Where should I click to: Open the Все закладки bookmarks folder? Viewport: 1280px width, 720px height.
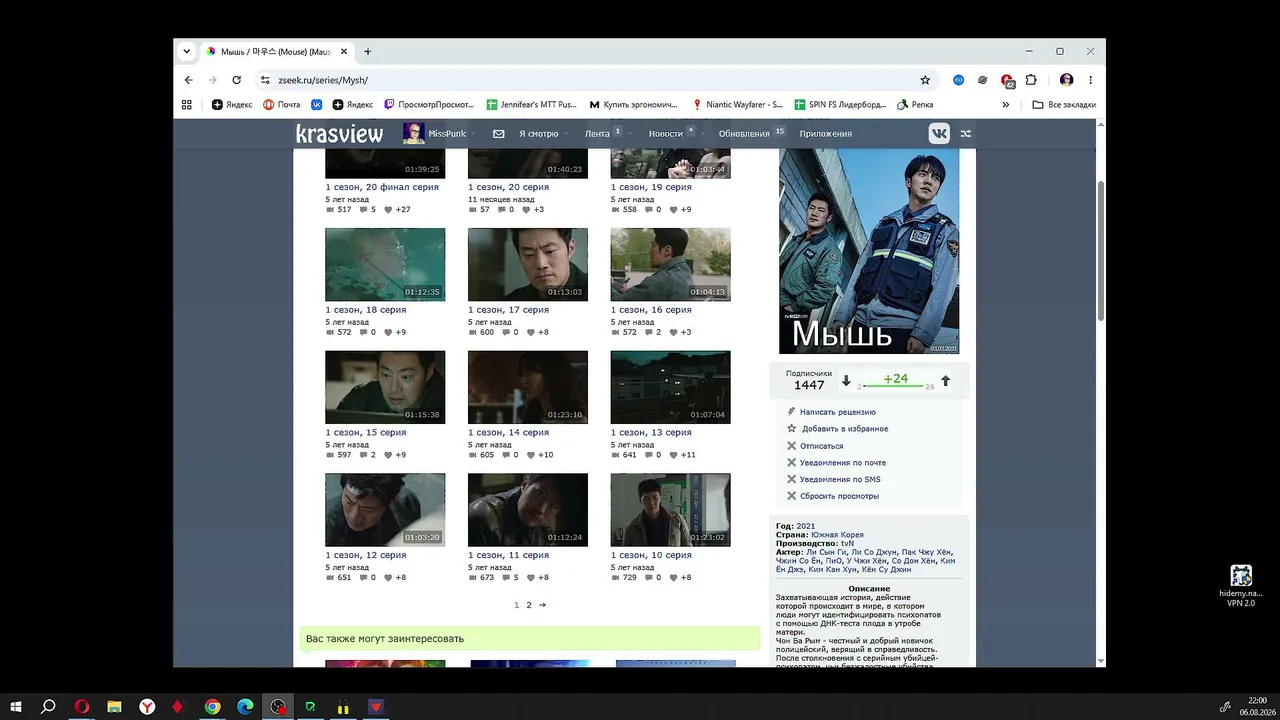(1064, 104)
